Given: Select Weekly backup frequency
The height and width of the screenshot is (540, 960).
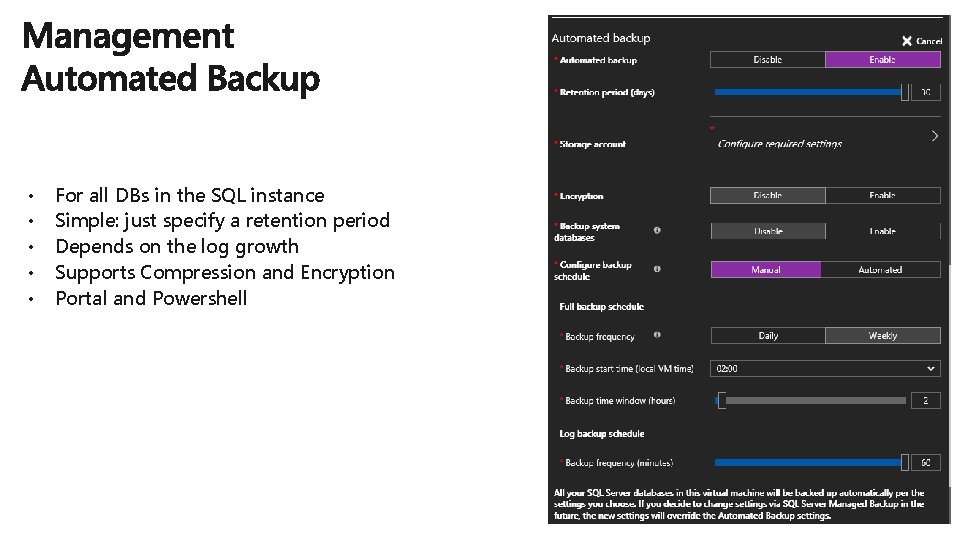Looking at the screenshot, I should pos(882,336).
